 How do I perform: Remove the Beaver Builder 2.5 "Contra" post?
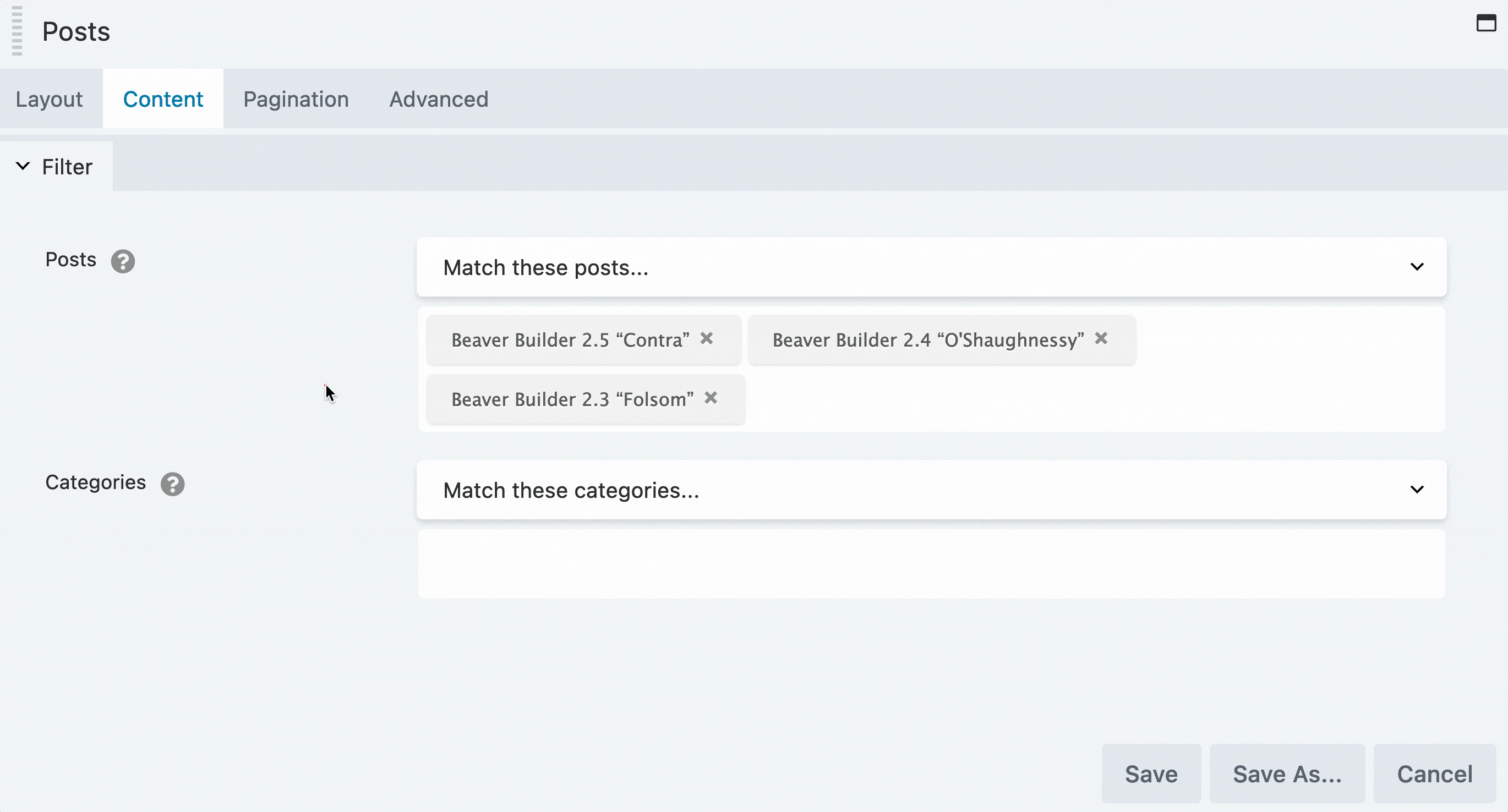[x=707, y=339]
